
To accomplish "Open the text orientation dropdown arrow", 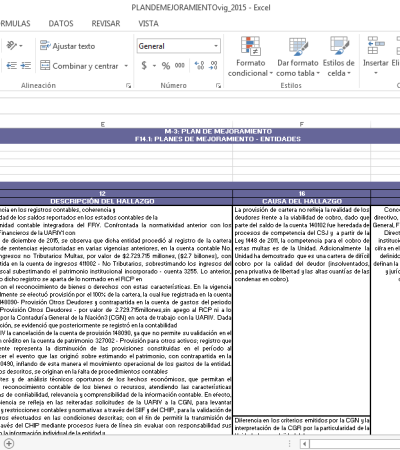I will [x=21, y=46].
